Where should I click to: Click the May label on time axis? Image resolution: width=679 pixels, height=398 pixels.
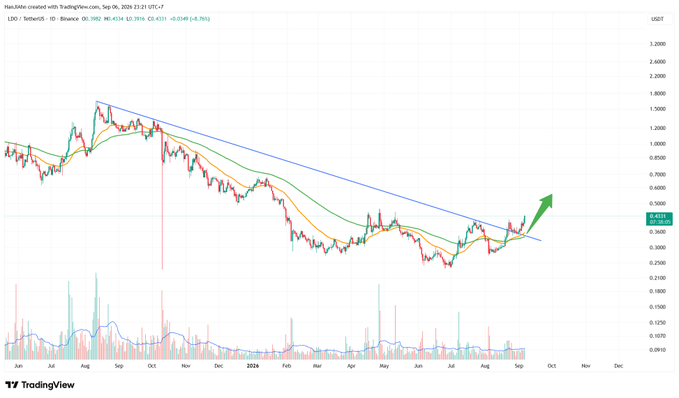click(384, 366)
